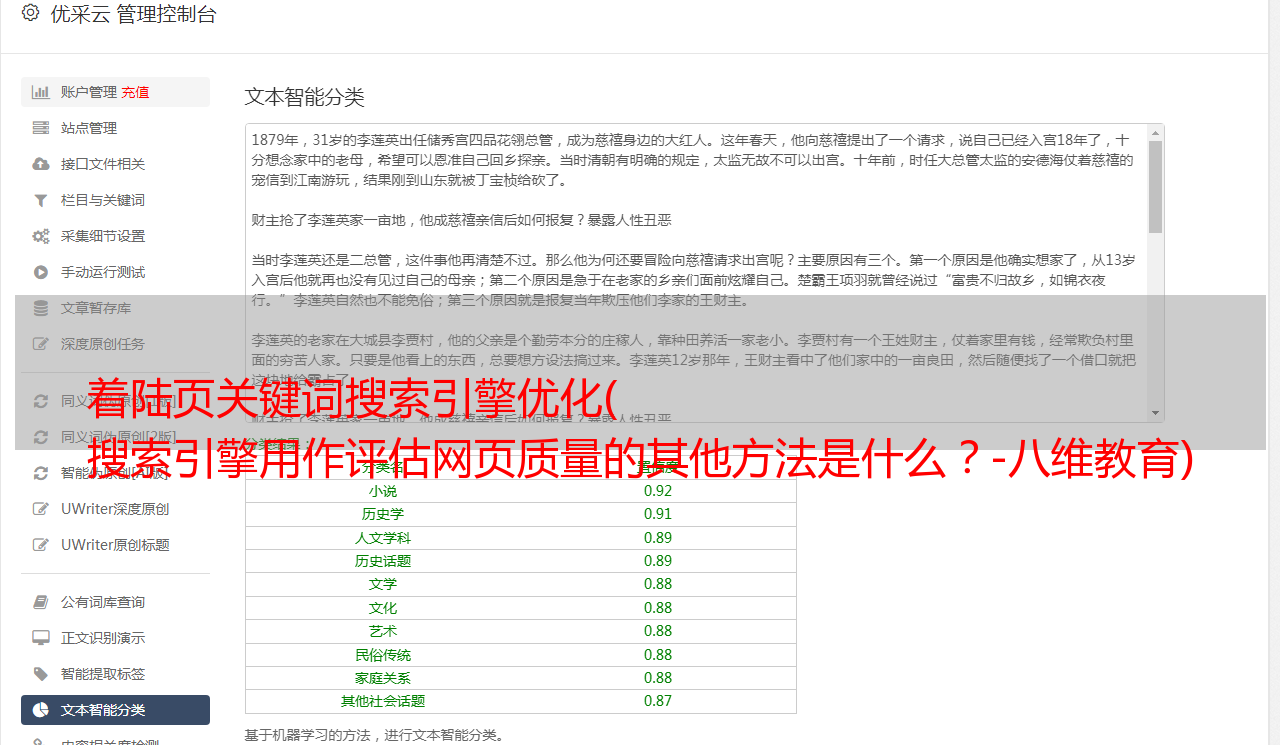
Task: Click the 0.88 value beside 文化
Action: [658, 608]
